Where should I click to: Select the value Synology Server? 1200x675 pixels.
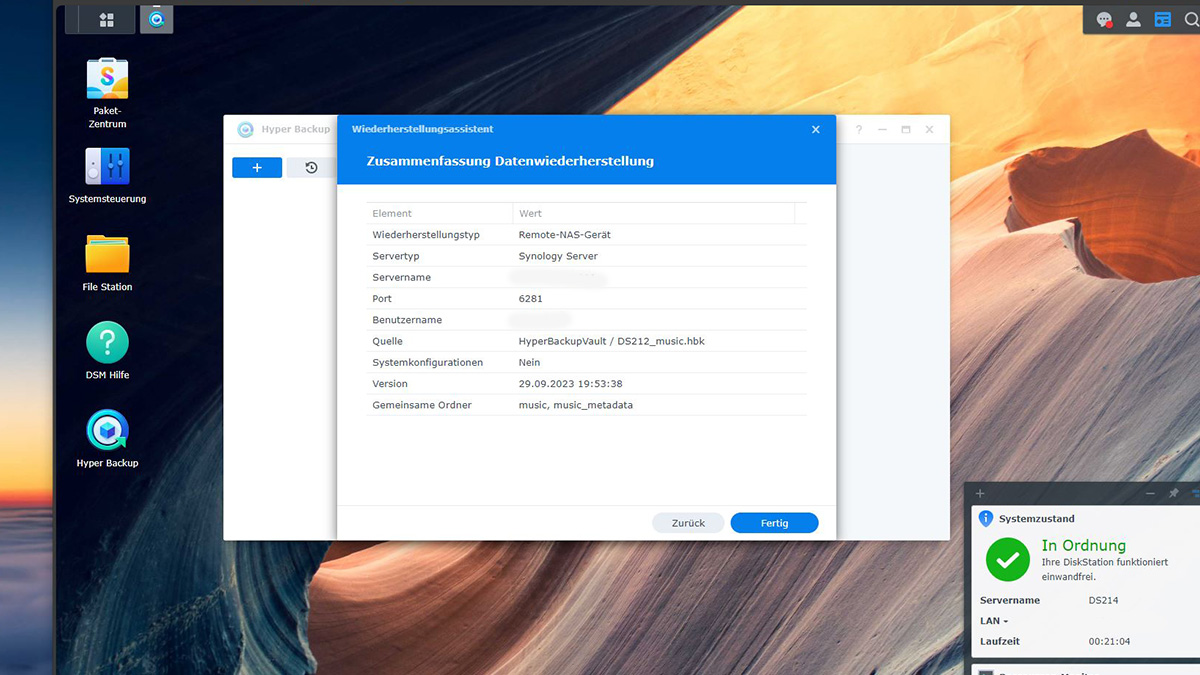(558, 256)
